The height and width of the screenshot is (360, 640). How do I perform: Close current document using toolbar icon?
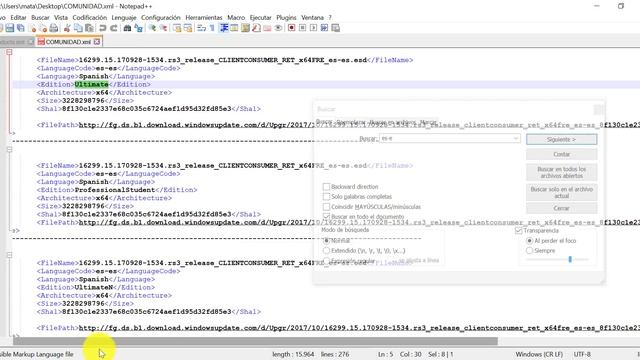coord(32,28)
